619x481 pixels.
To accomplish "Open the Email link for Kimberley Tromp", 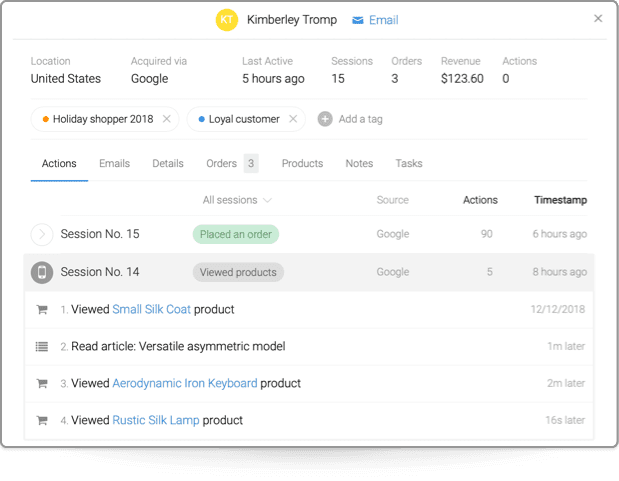I will [383, 20].
